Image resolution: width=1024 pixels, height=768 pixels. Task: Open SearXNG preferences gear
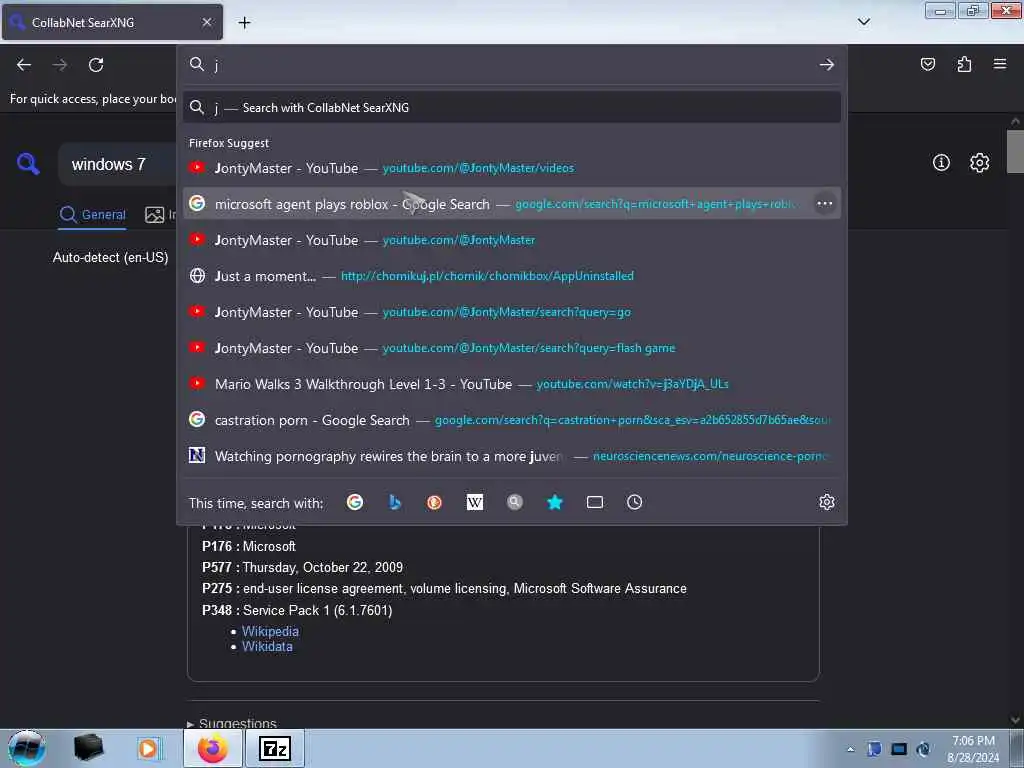coord(979,163)
